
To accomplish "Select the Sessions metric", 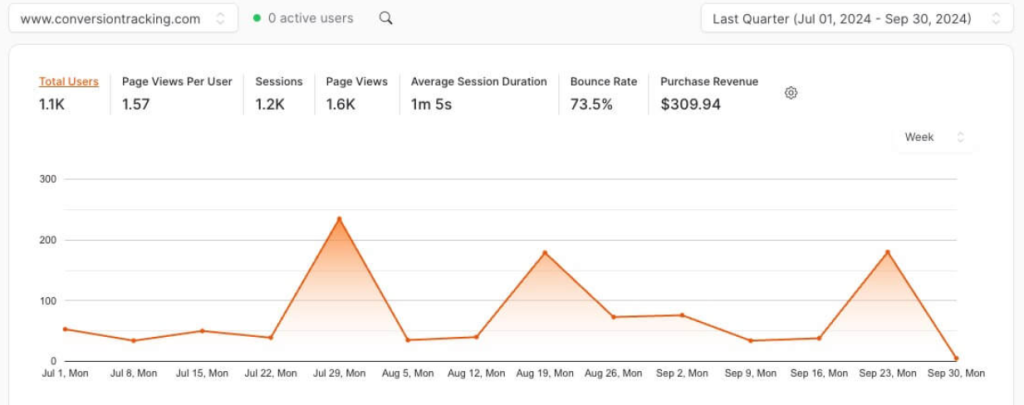I will (279, 82).
